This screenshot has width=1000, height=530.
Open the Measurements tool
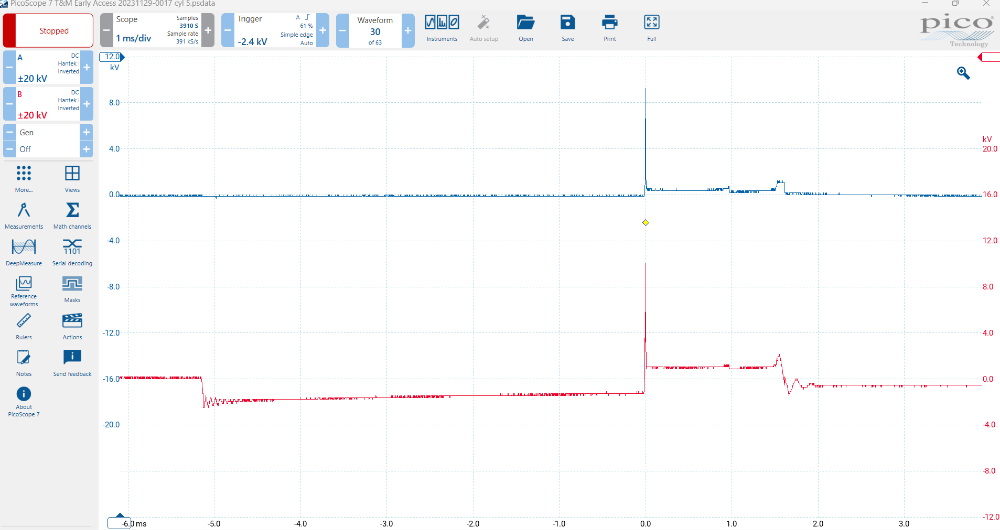24,213
